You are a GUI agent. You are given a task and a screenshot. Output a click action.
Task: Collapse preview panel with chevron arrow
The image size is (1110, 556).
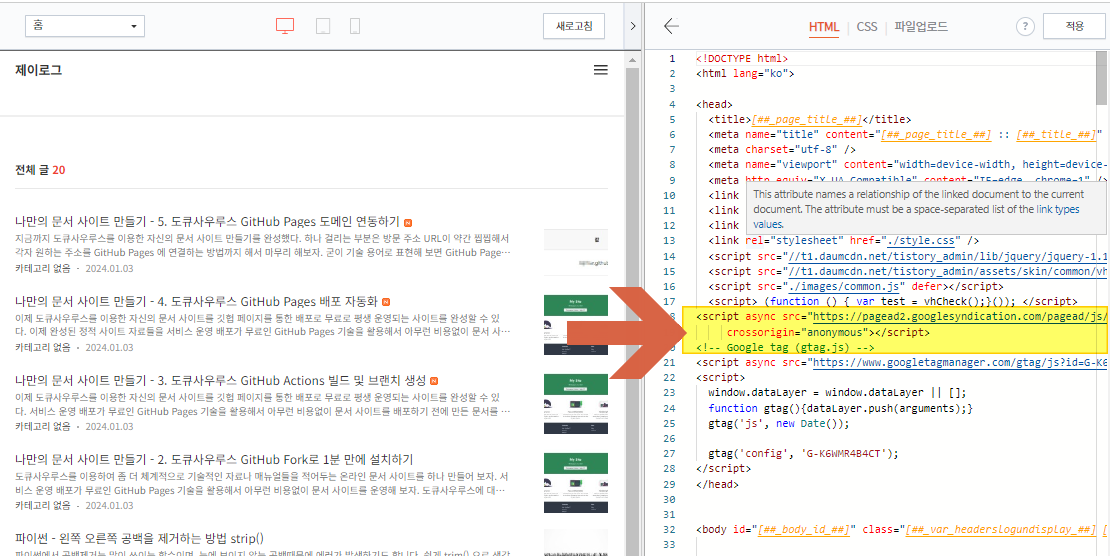[x=633, y=26]
